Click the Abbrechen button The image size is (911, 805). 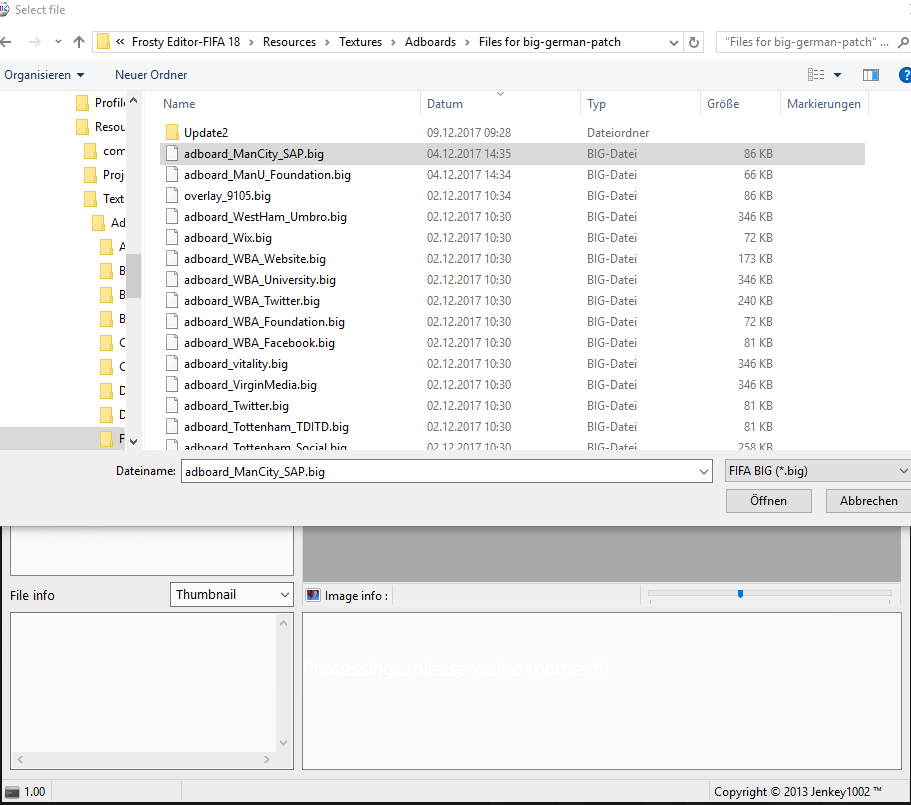(x=868, y=501)
